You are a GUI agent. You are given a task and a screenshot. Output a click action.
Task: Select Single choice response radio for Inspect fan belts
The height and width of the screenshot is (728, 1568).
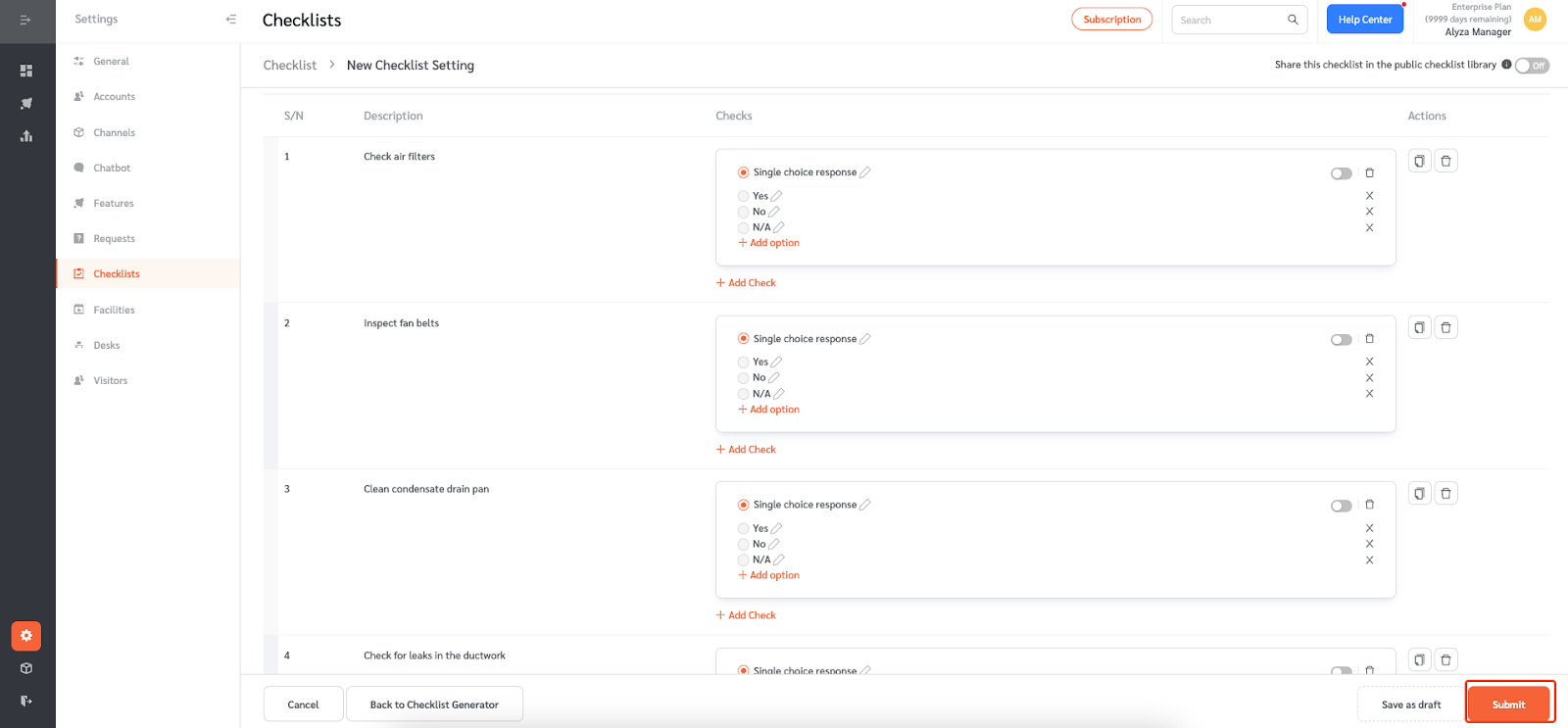tap(744, 339)
